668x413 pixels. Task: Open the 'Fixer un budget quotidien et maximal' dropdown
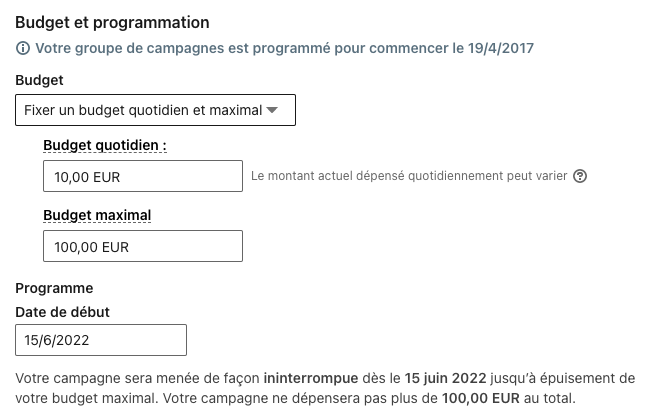[140, 110]
